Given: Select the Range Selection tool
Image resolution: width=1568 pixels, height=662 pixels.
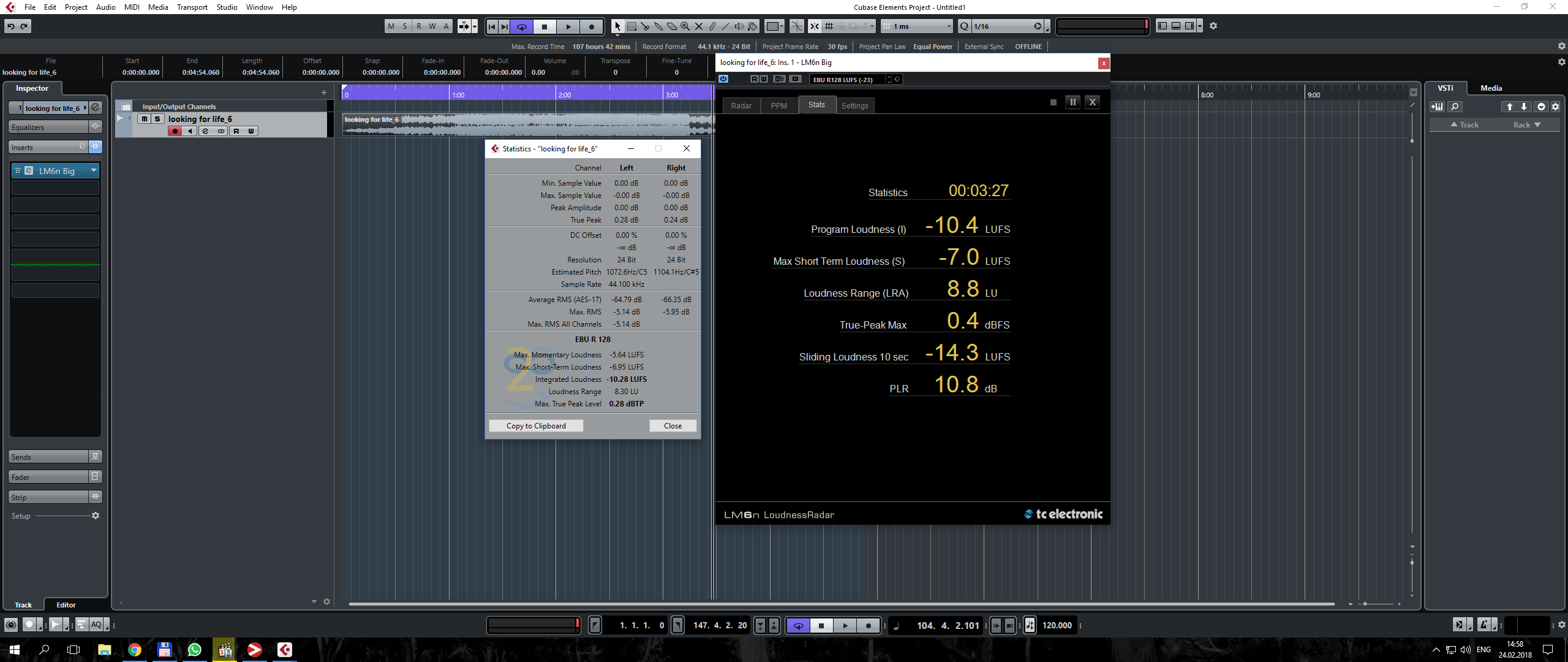Looking at the screenshot, I should 631,26.
